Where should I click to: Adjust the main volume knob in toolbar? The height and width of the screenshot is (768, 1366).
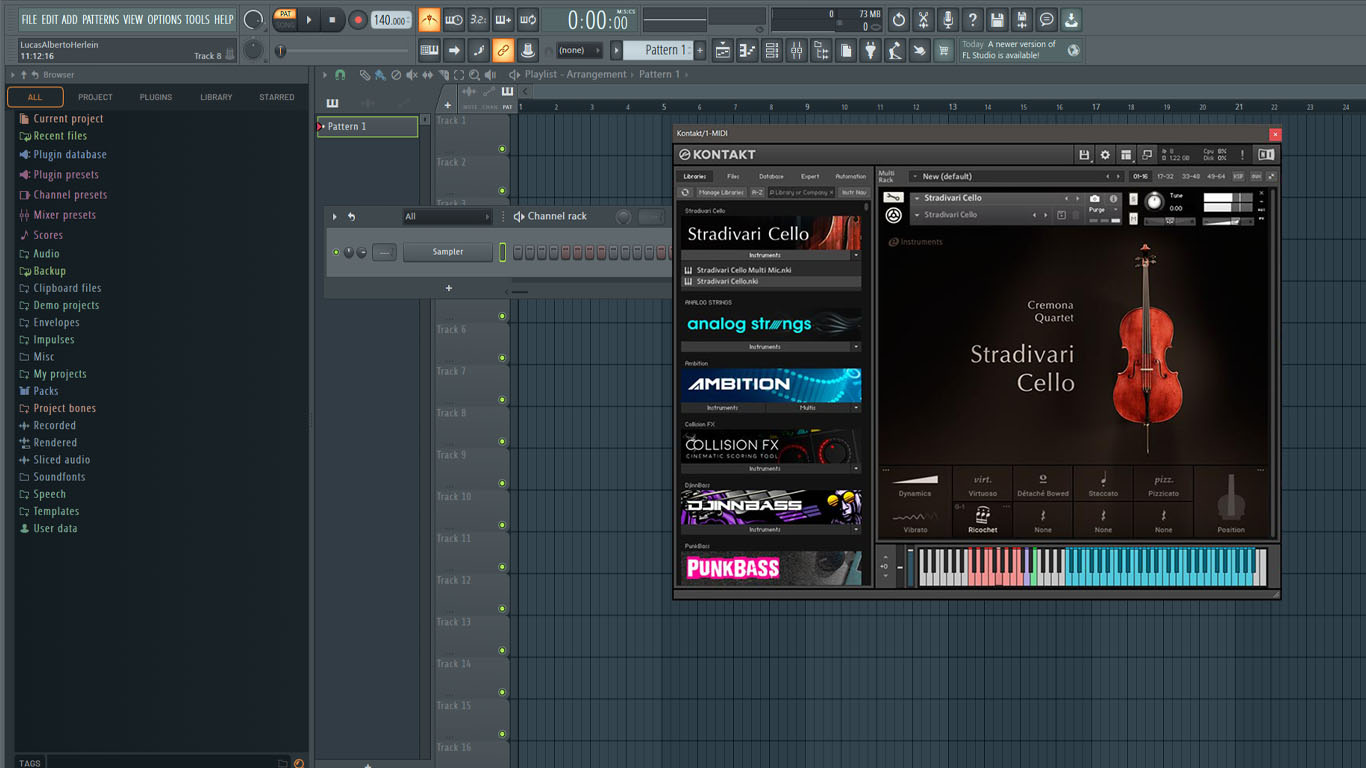[x=254, y=20]
